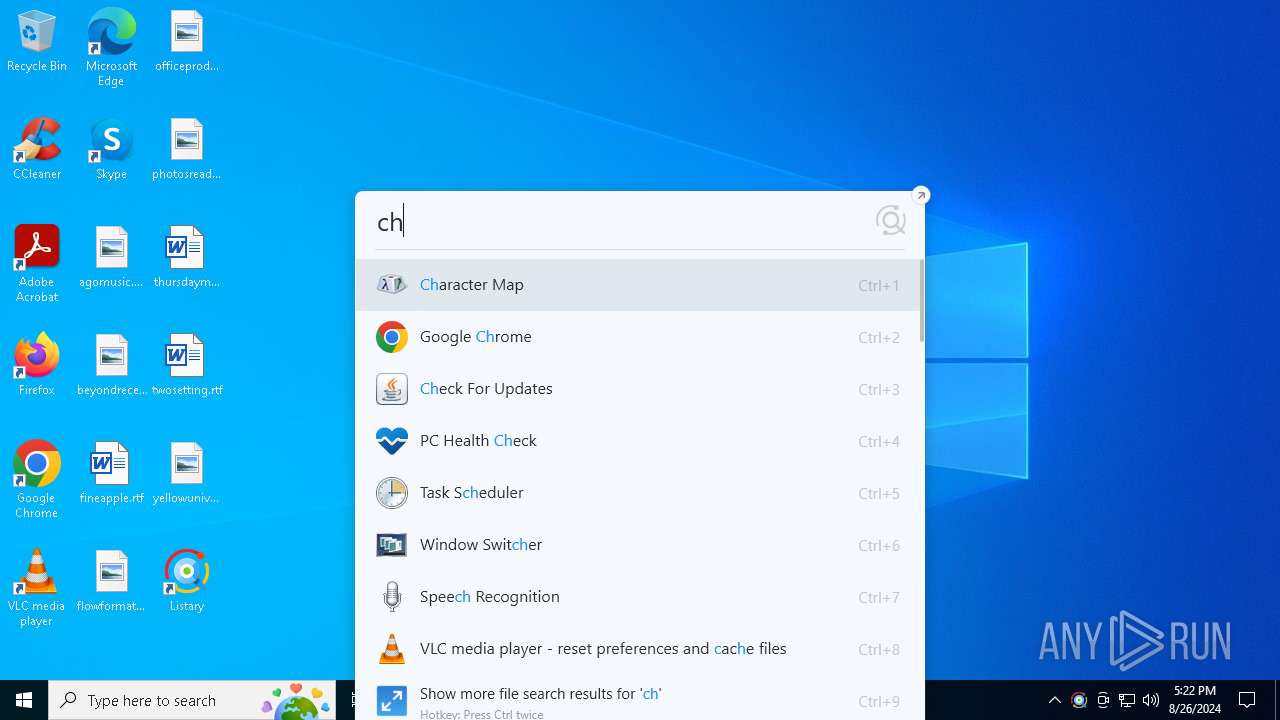Click the results list scrollbar
The image size is (1280, 720).
(x=921, y=301)
